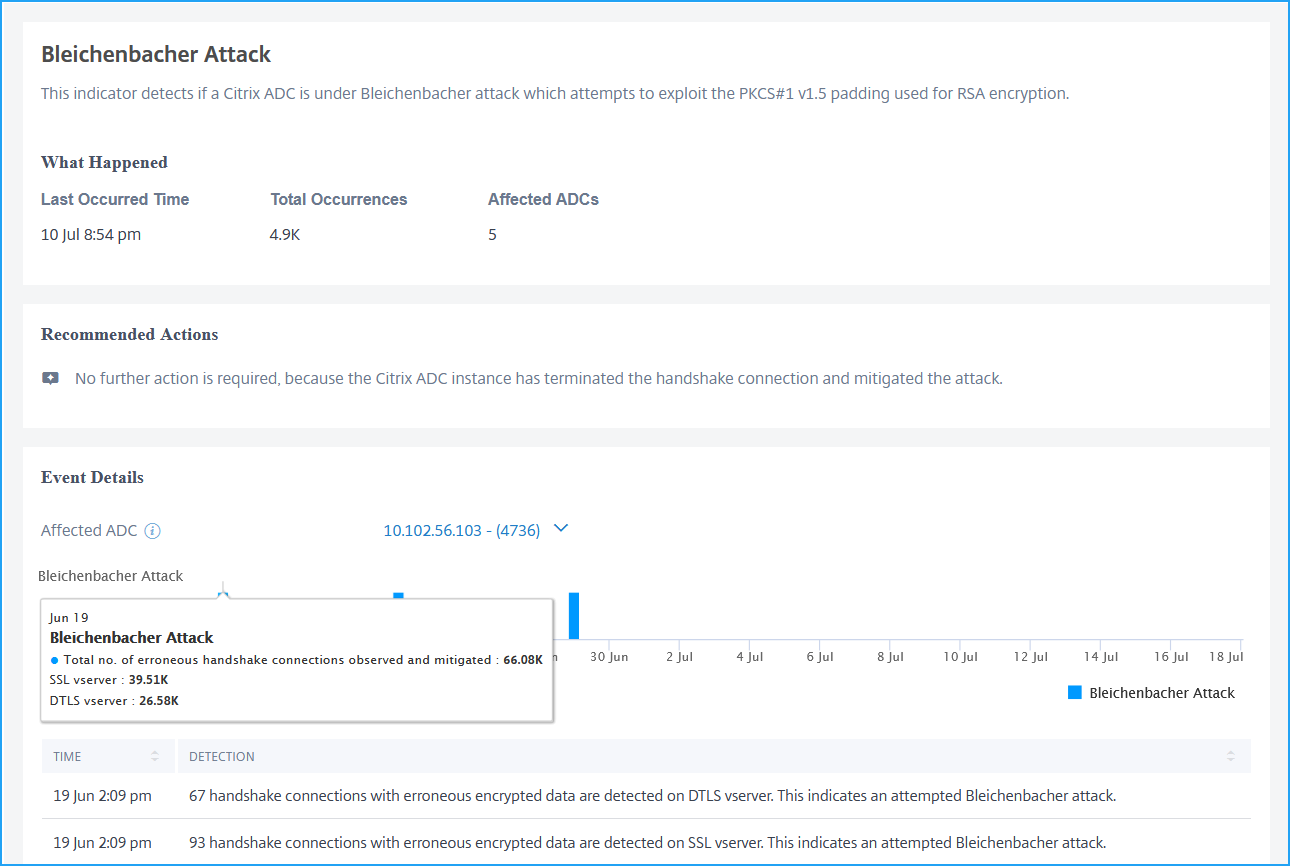Image resolution: width=1290 pixels, height=866 pixels.
Task: Select the row about 93 handshake connections on SSL vserver
Action: pos(646,842)
